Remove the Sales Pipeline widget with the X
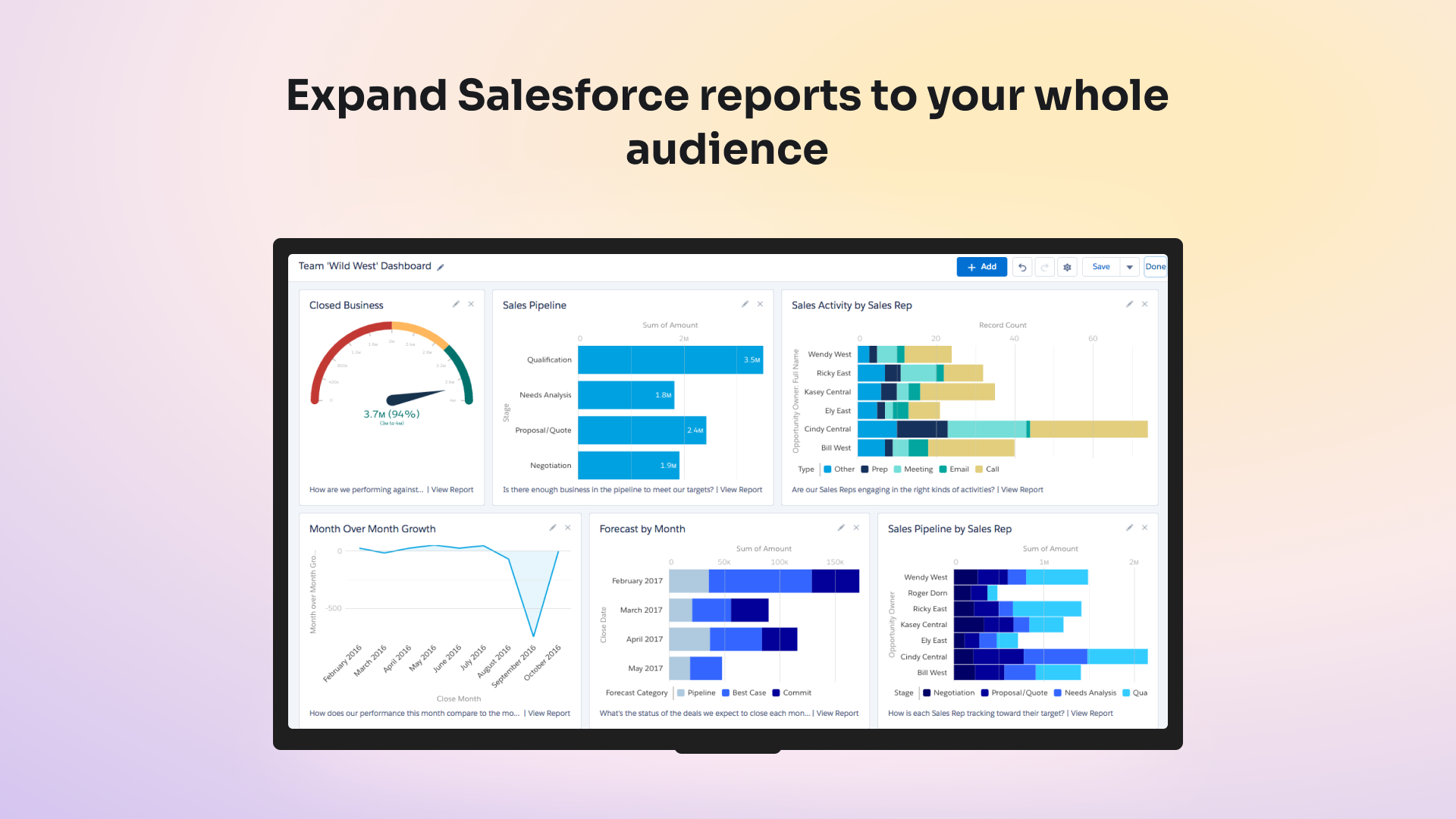The width and height of the screenshot is (1456, 819). pyautogui.click(x=760, y=303)
